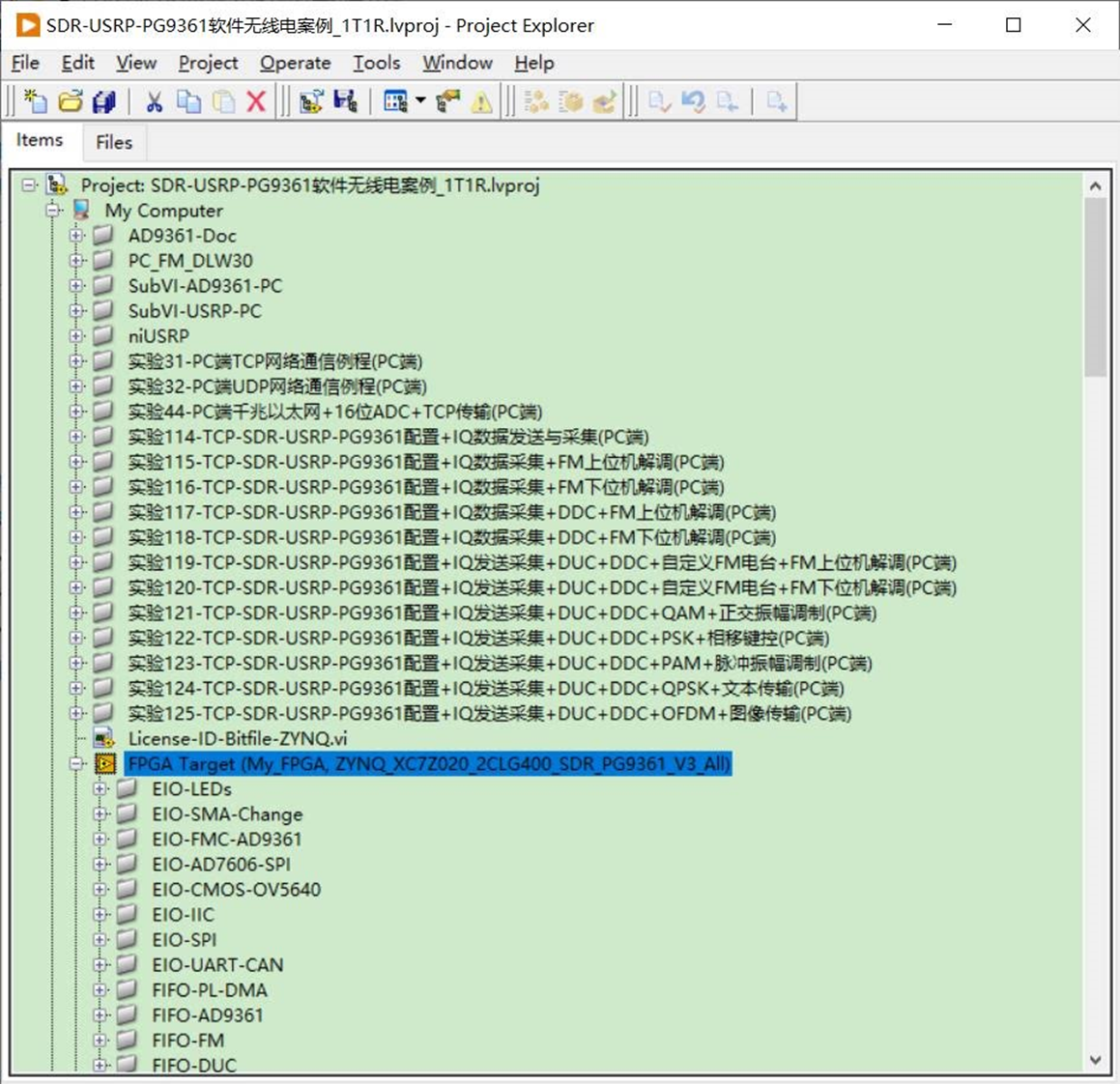Click the scrollbar up arrow
1120x1084 pixels.
tap(1095, 185)
